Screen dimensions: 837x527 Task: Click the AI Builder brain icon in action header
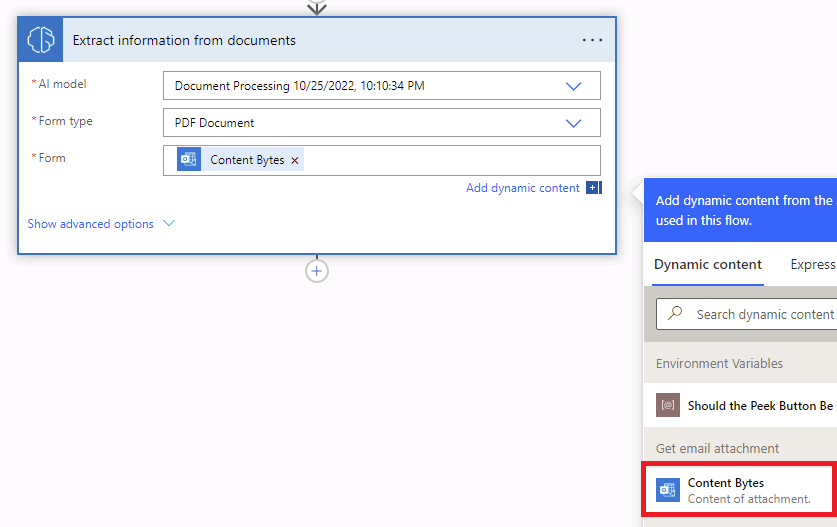pos(41,40)
